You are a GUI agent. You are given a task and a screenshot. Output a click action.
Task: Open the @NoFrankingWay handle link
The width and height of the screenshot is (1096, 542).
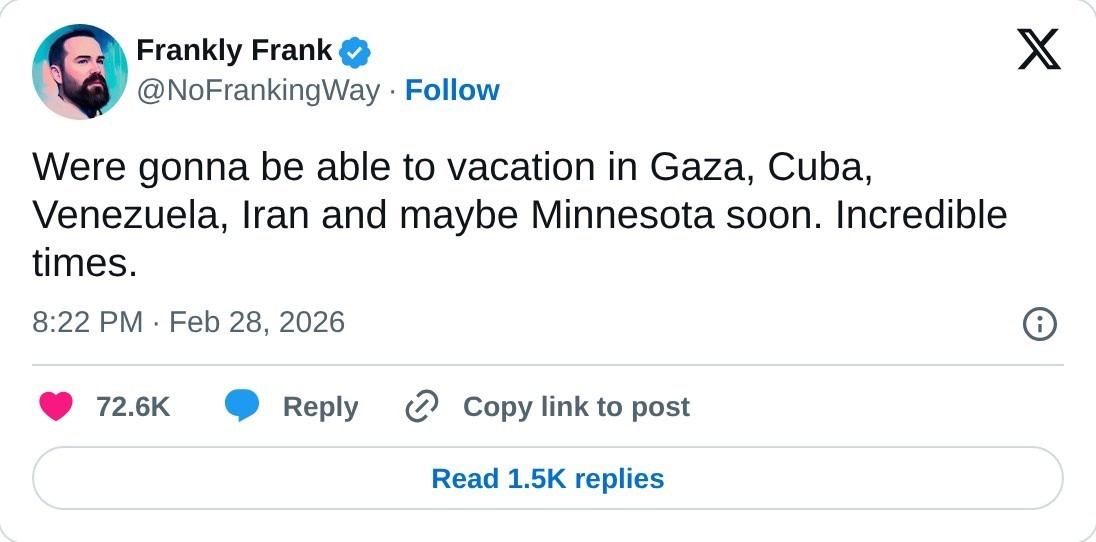tap(258, 91)
